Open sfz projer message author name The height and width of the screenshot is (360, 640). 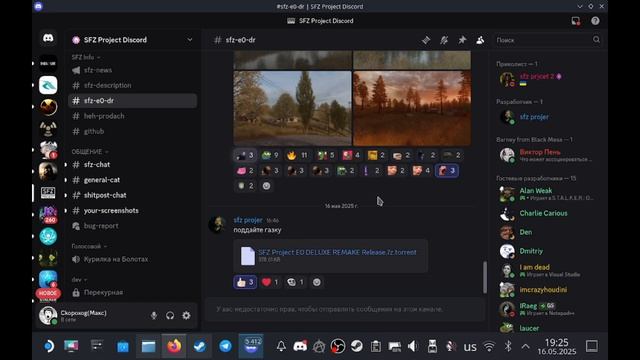(248, 220)
